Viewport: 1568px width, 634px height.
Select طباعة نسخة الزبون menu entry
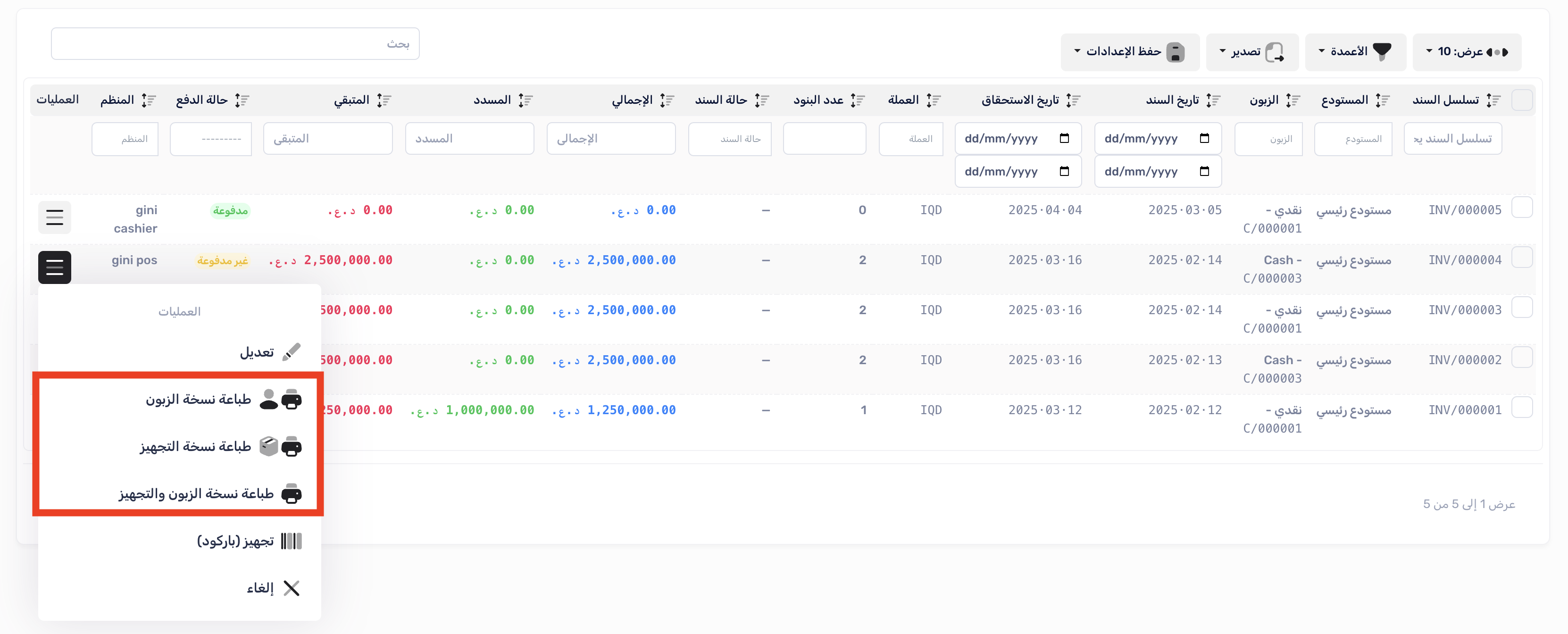(x=199, y=399)
